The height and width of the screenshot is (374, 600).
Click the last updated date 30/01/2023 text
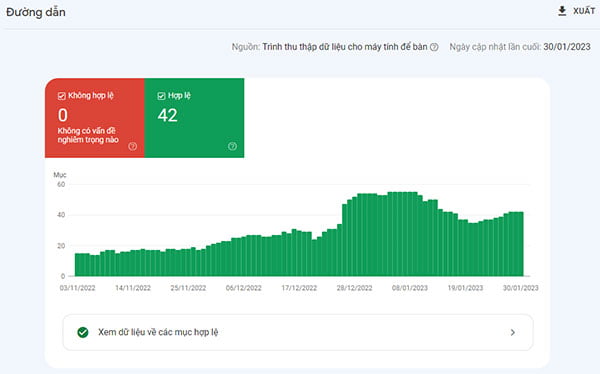click(x=567, y=47)
